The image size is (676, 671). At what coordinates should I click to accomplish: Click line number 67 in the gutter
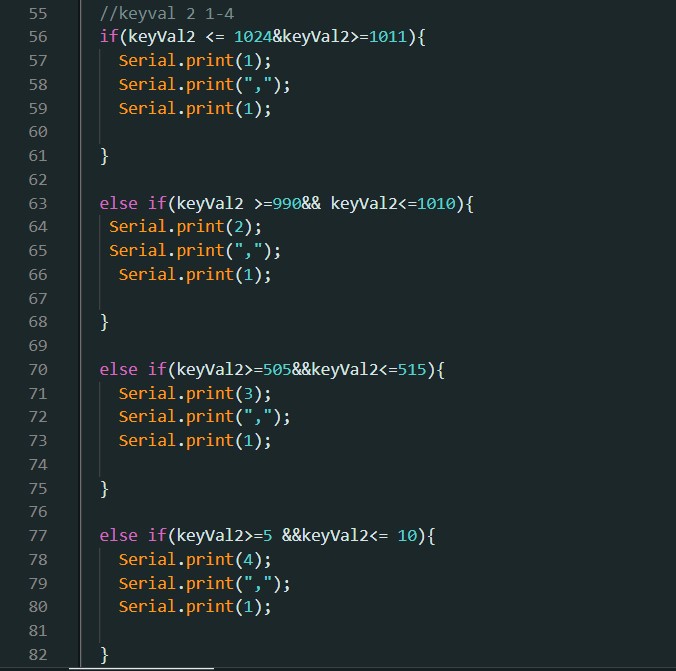click(x=38, y=298)
